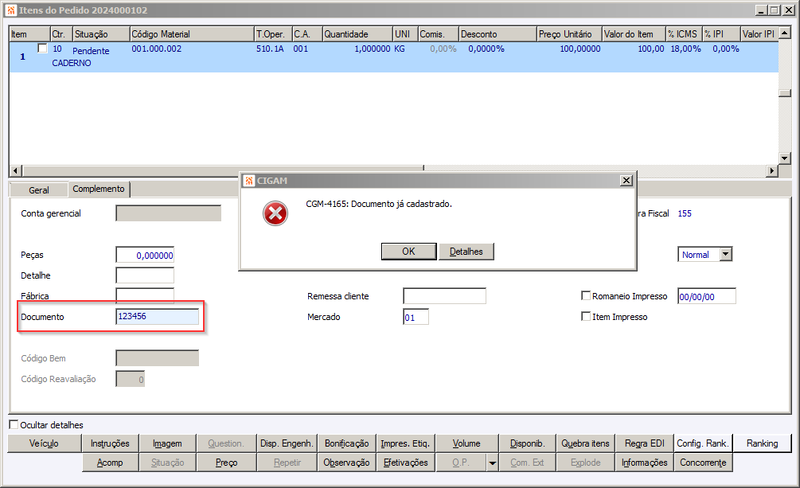Click the Quebra itens button

click(585, 444)
